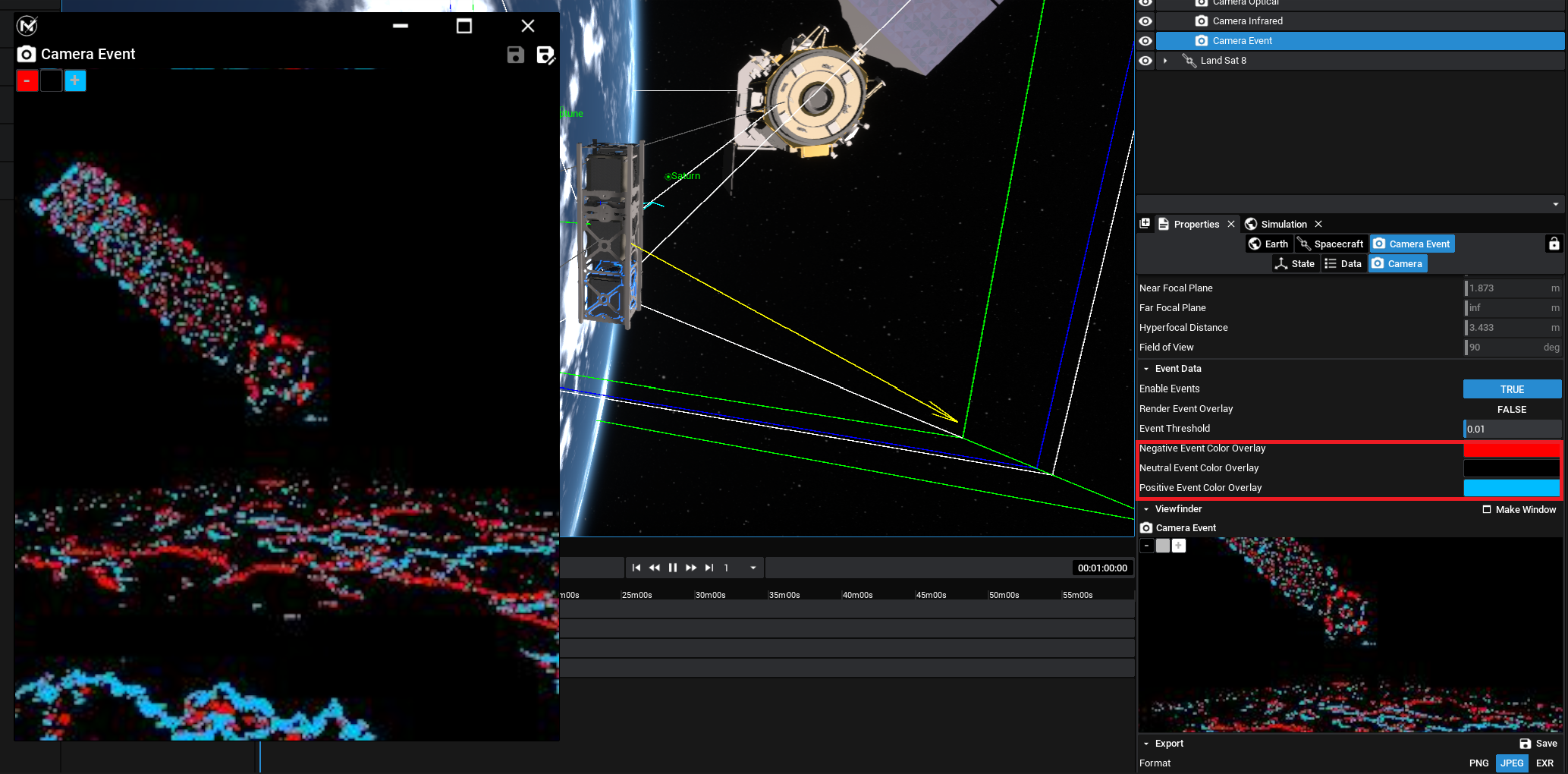
Task: Click the add panel icon beside Properties
Action: point(1145,224)
